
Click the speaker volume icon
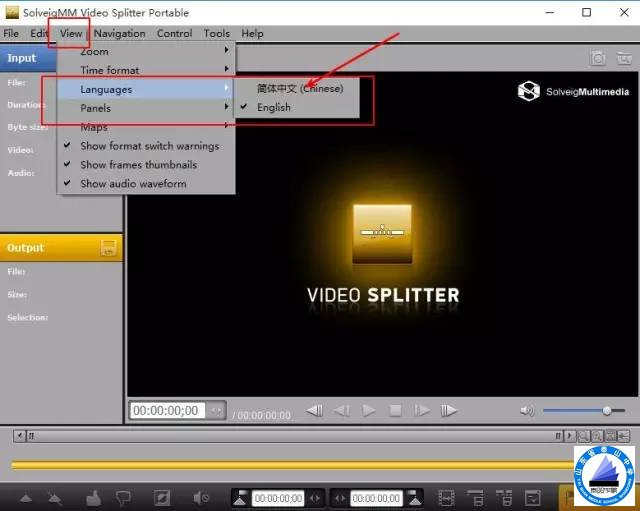526,410
